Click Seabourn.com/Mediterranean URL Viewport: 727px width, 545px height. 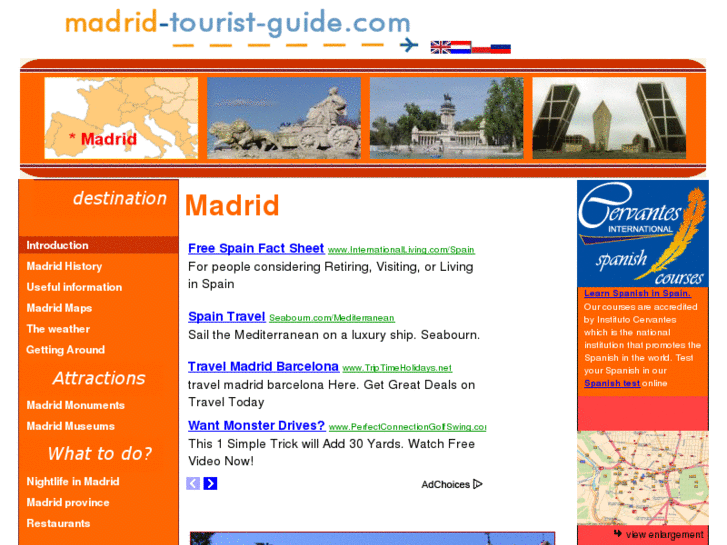(332, 318)
